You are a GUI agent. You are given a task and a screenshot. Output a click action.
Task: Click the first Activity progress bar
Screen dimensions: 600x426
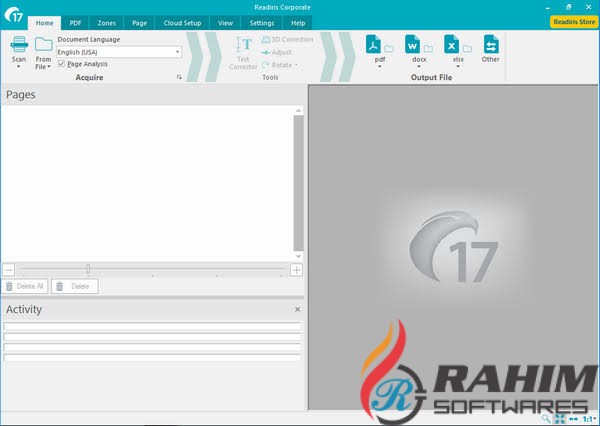(152, 326)
